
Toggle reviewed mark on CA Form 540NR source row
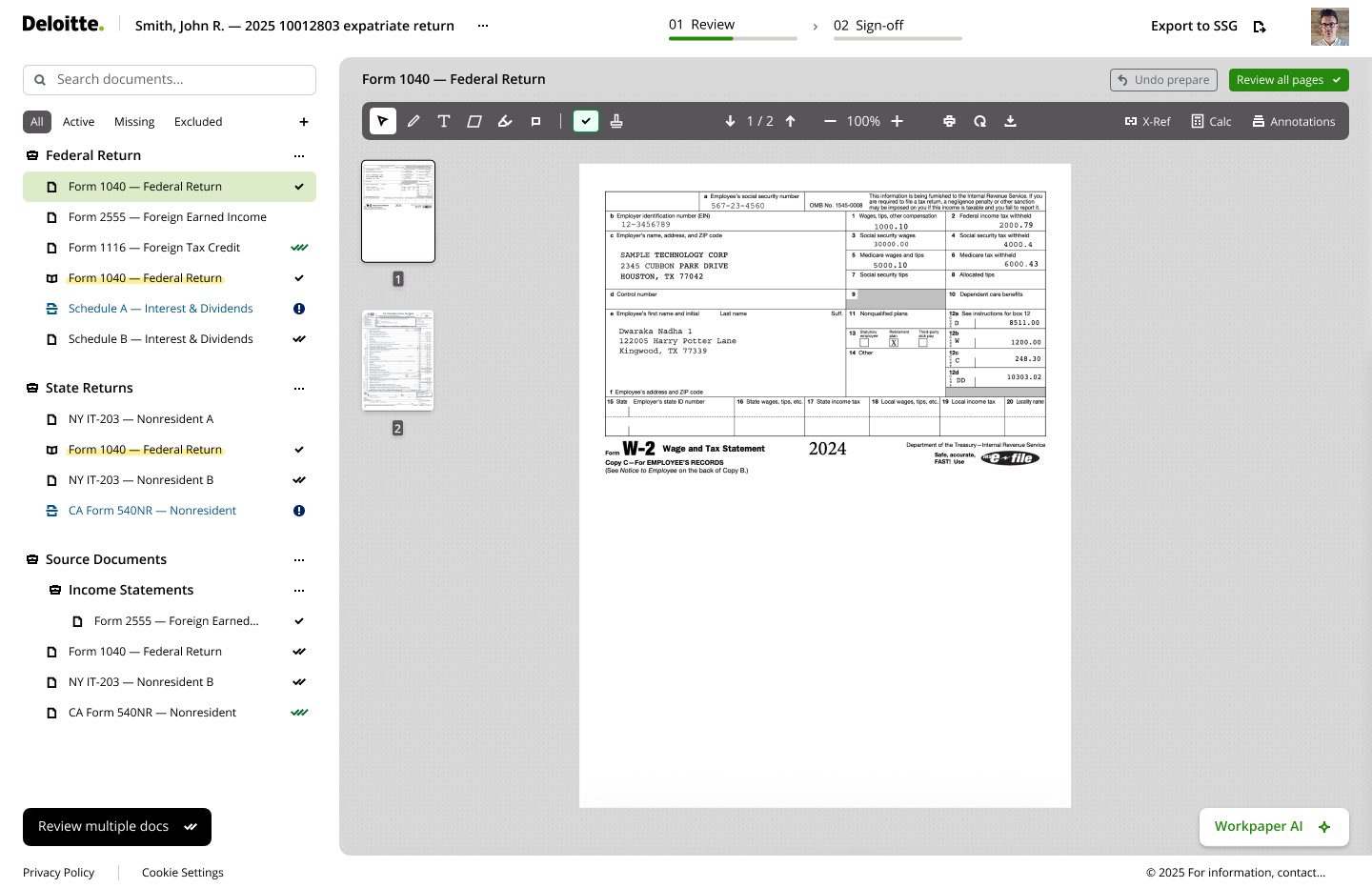(299, 713)
